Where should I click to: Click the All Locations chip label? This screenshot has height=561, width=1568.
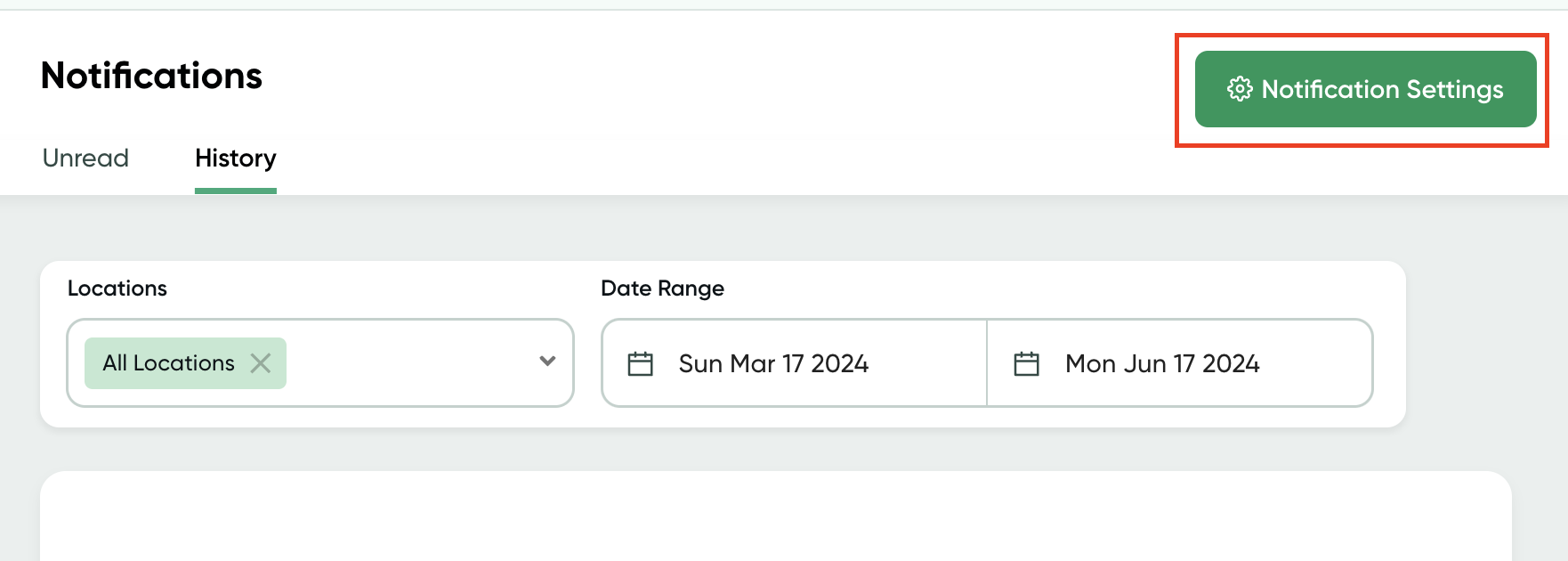[168, 363]
